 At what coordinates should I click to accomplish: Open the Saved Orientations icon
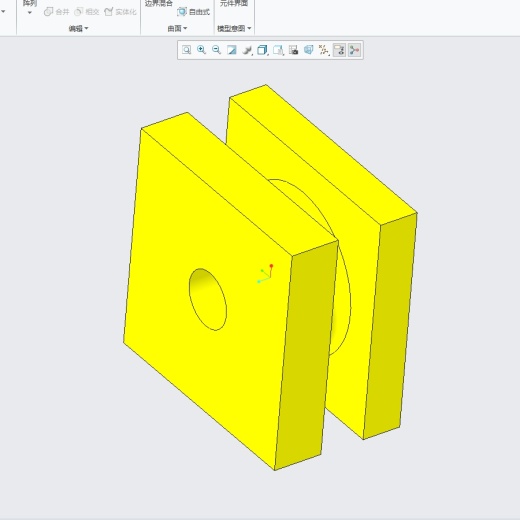(278, 50)
